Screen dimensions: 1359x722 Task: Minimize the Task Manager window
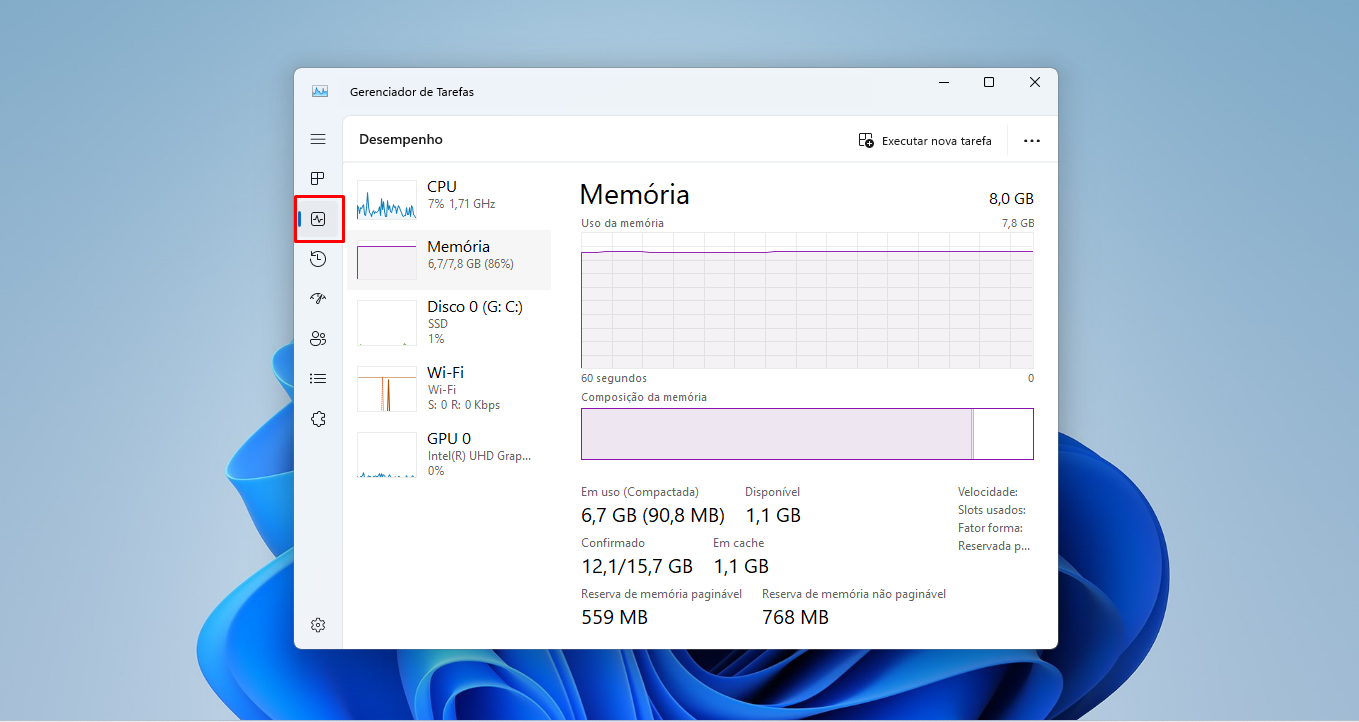click(943, 83)
